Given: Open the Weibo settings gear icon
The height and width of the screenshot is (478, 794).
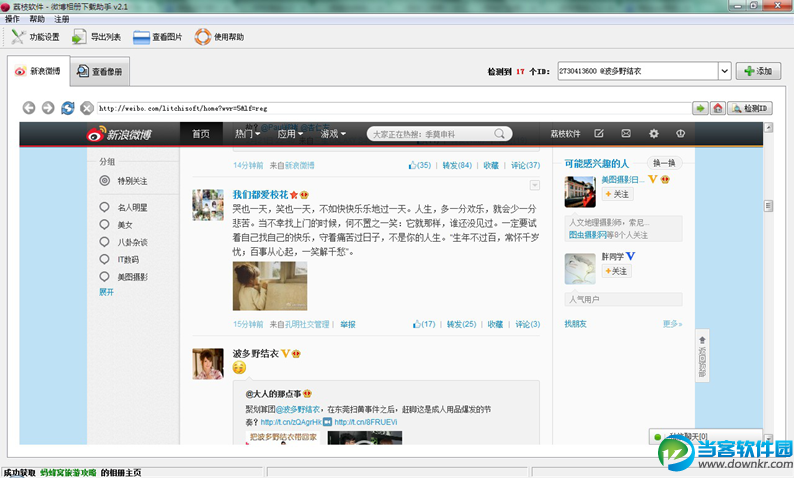Looking at the screenshot, I should coord(654,133).
